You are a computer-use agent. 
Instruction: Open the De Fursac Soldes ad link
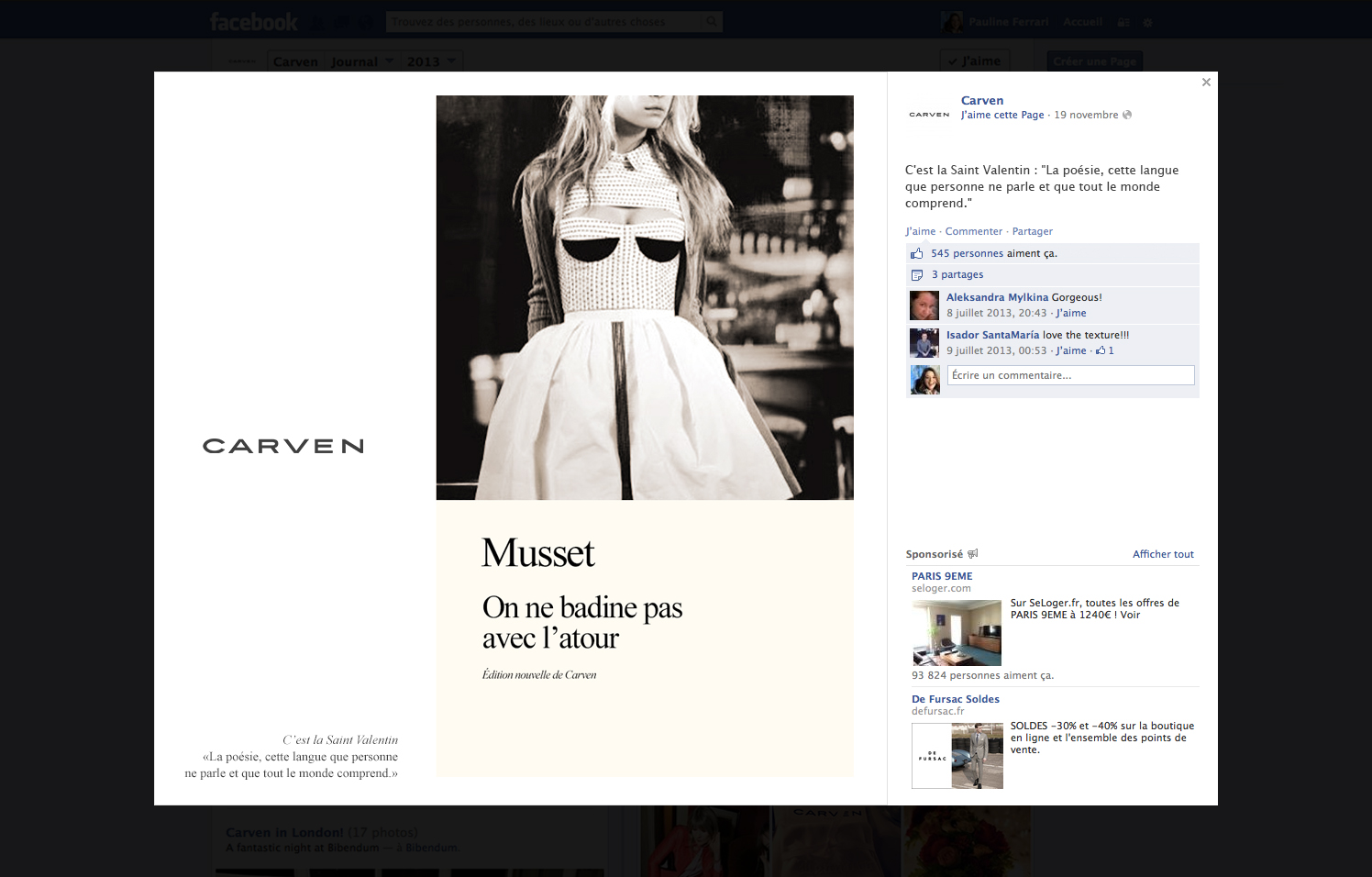click(955, 699)
